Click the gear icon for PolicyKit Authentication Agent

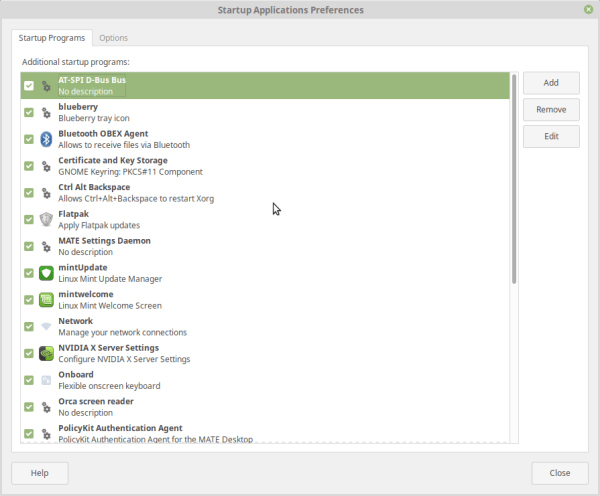pos(46,434)
